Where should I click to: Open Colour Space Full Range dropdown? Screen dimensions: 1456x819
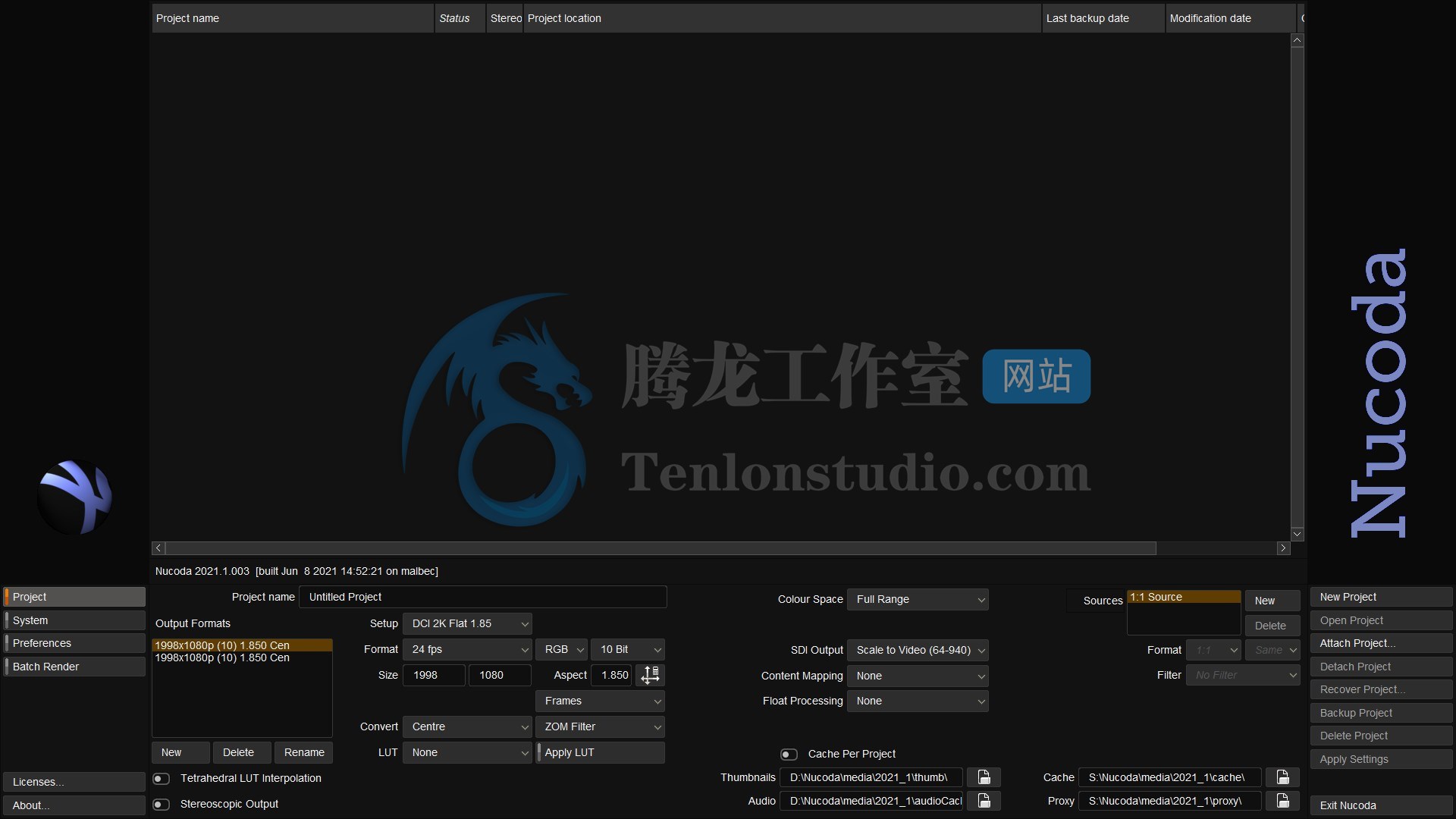918,599
